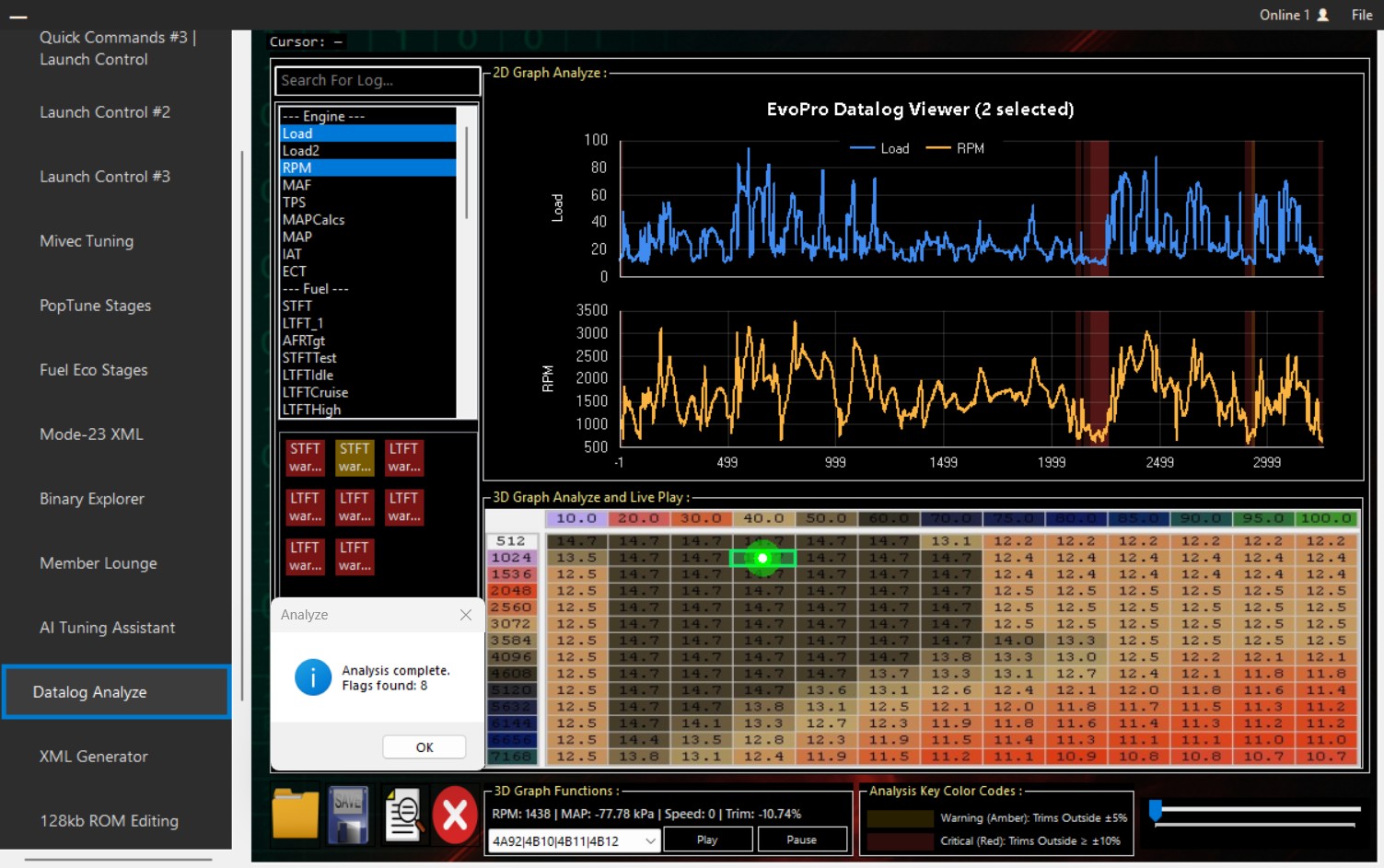
Task: Click the green cursor marker on the 3D table
Action: (762, 557)
